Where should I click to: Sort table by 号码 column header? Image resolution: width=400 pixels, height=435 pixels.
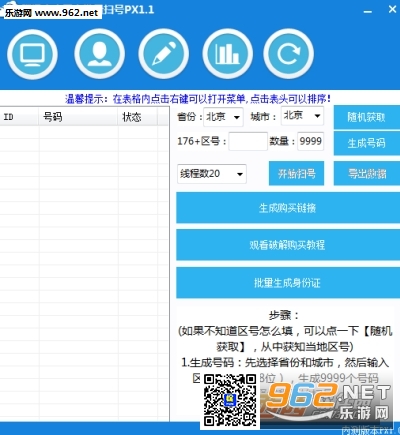(78, 117)
